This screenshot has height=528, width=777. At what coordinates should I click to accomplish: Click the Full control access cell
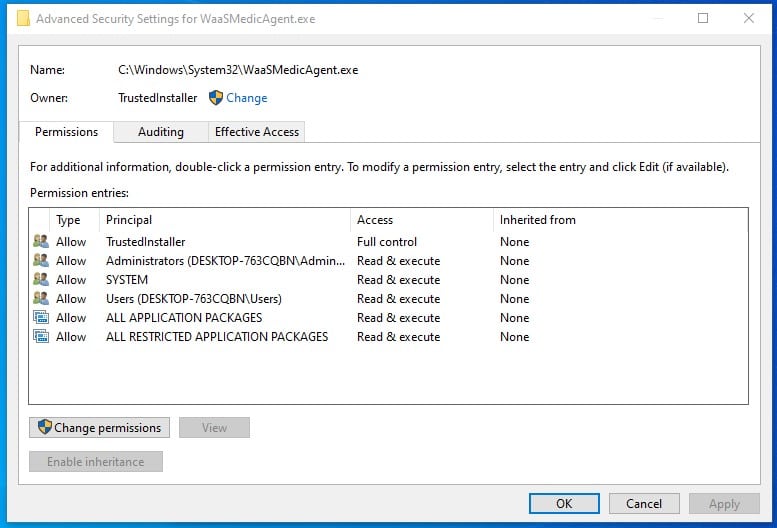(x=387, y=242)
